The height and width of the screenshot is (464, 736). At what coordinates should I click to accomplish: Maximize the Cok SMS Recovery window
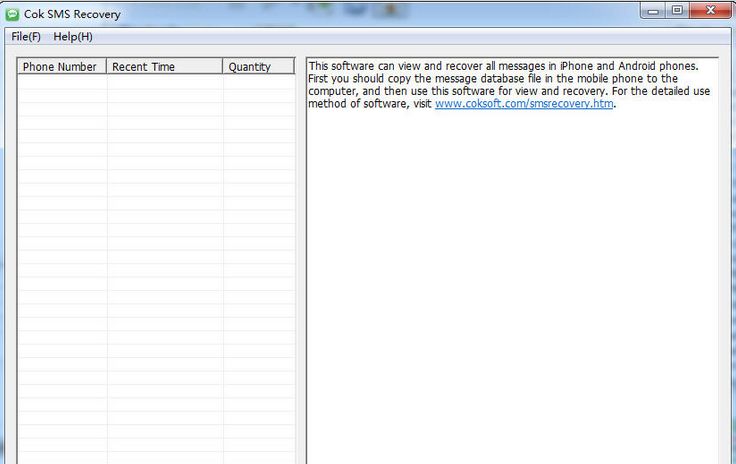point(678,11)
